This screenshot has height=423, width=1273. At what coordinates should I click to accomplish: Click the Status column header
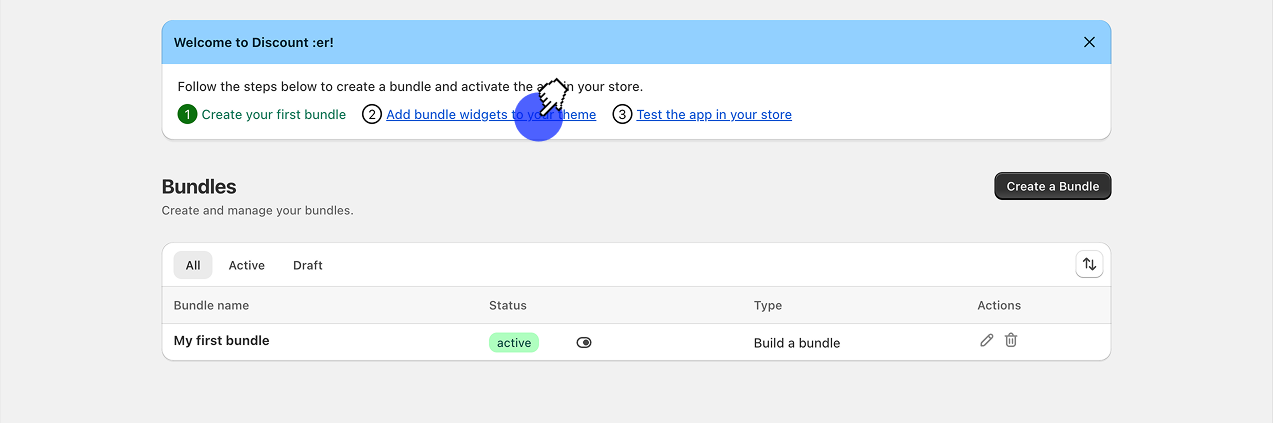click(x=507, y=305)
